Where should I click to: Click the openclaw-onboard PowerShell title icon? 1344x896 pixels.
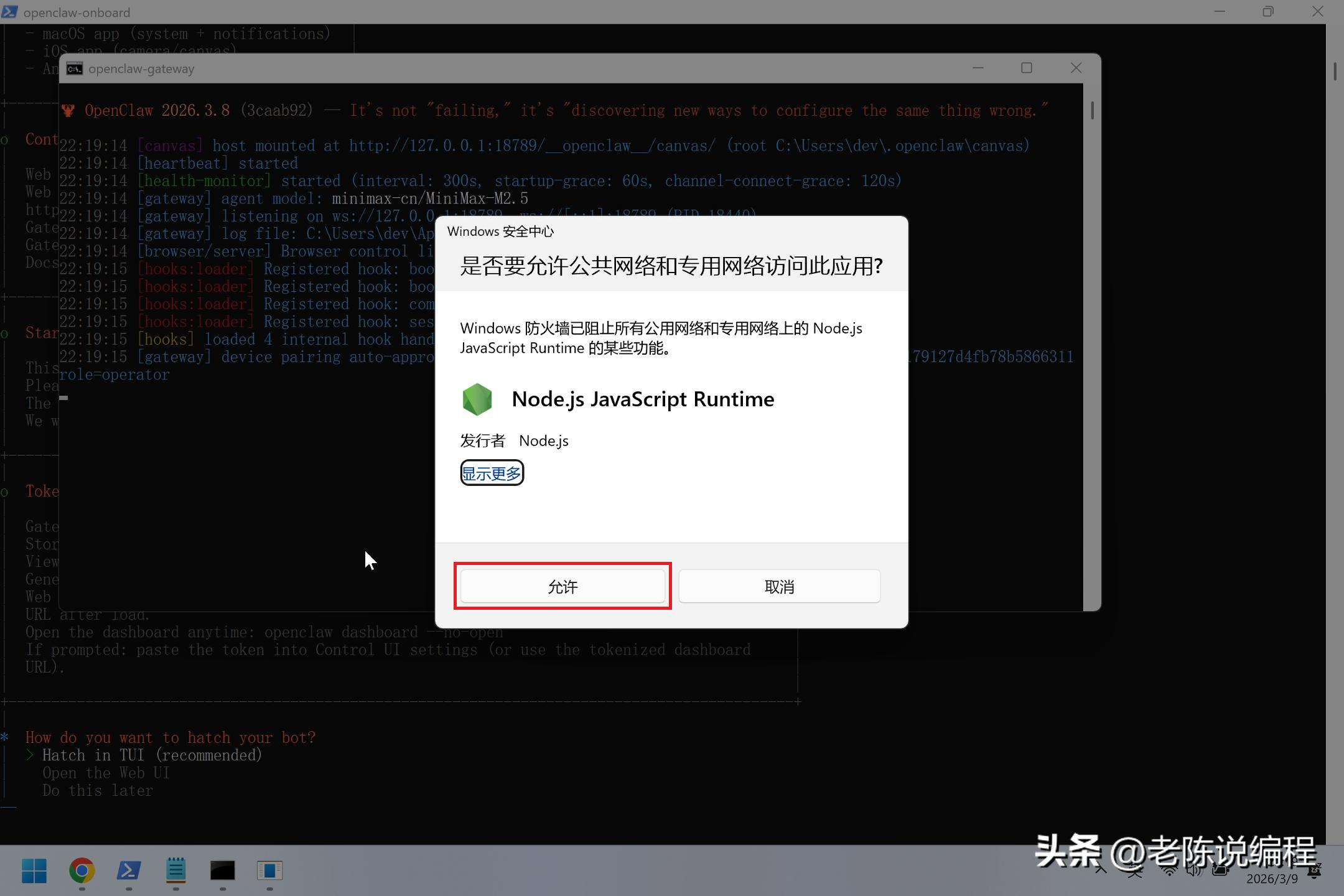10,12
